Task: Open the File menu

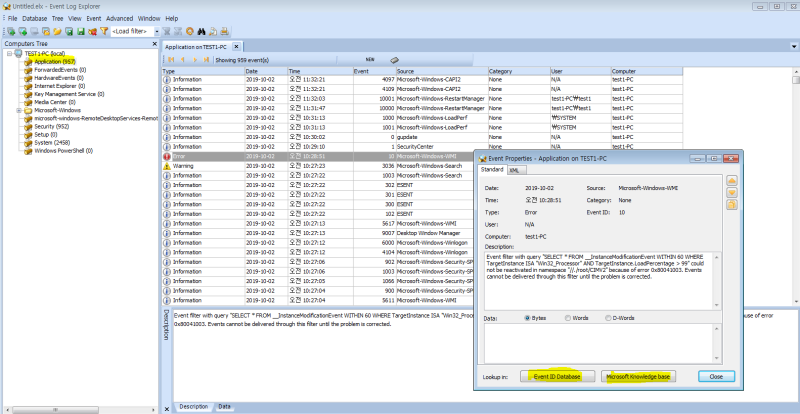Action: point(12,18)
